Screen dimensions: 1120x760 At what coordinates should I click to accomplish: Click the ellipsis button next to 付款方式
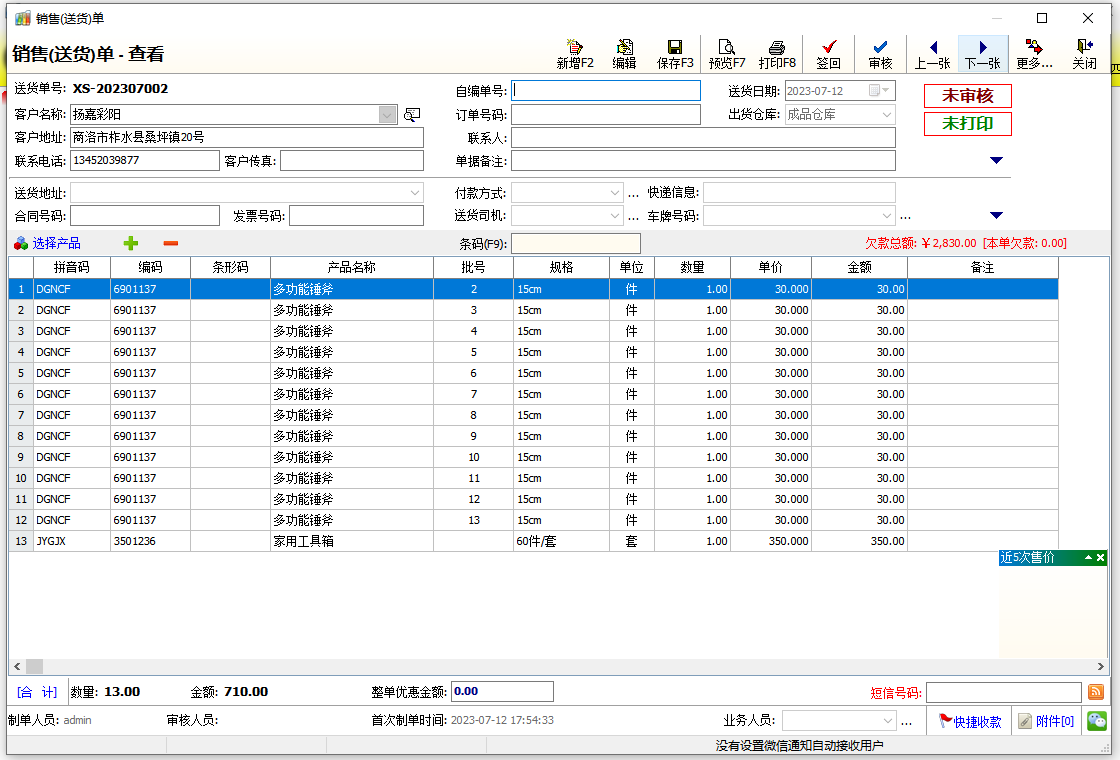(634, 194)
